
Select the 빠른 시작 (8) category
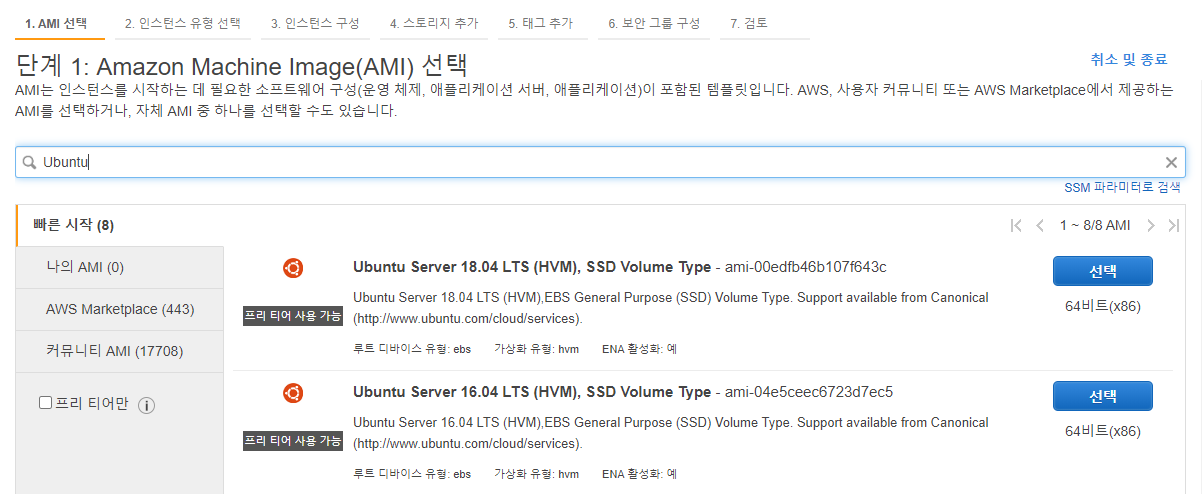(120, 225)
